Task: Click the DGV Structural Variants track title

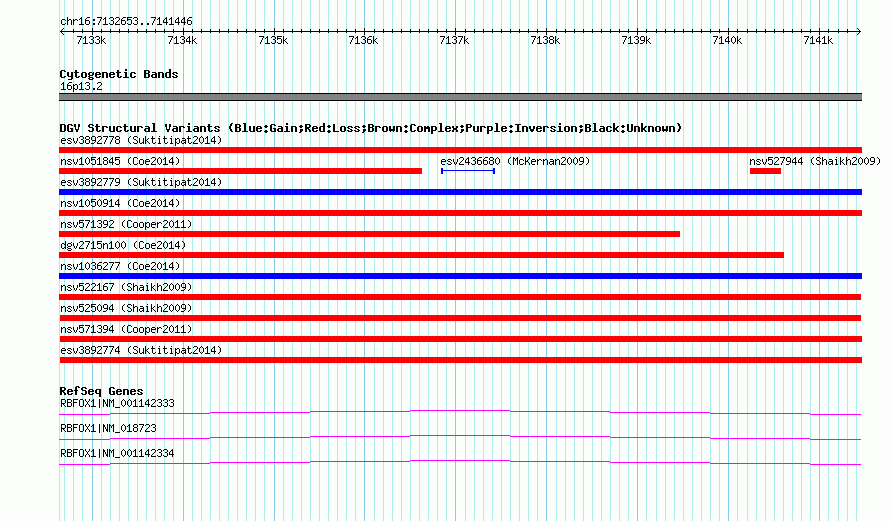Action: 371,128
